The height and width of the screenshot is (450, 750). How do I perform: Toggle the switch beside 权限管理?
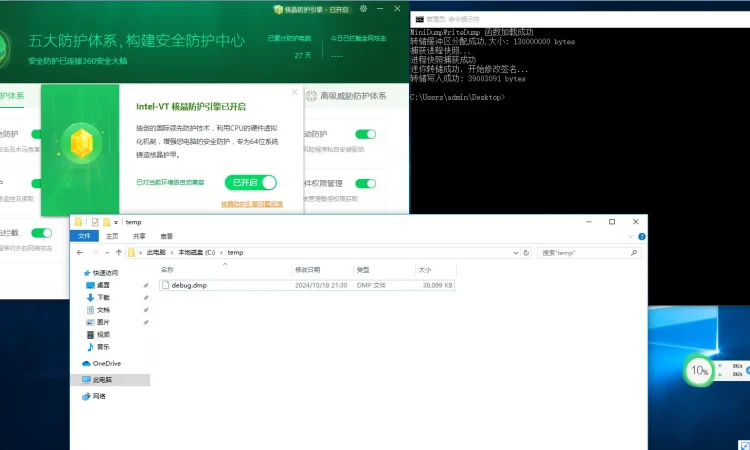[x=366, y=184]
